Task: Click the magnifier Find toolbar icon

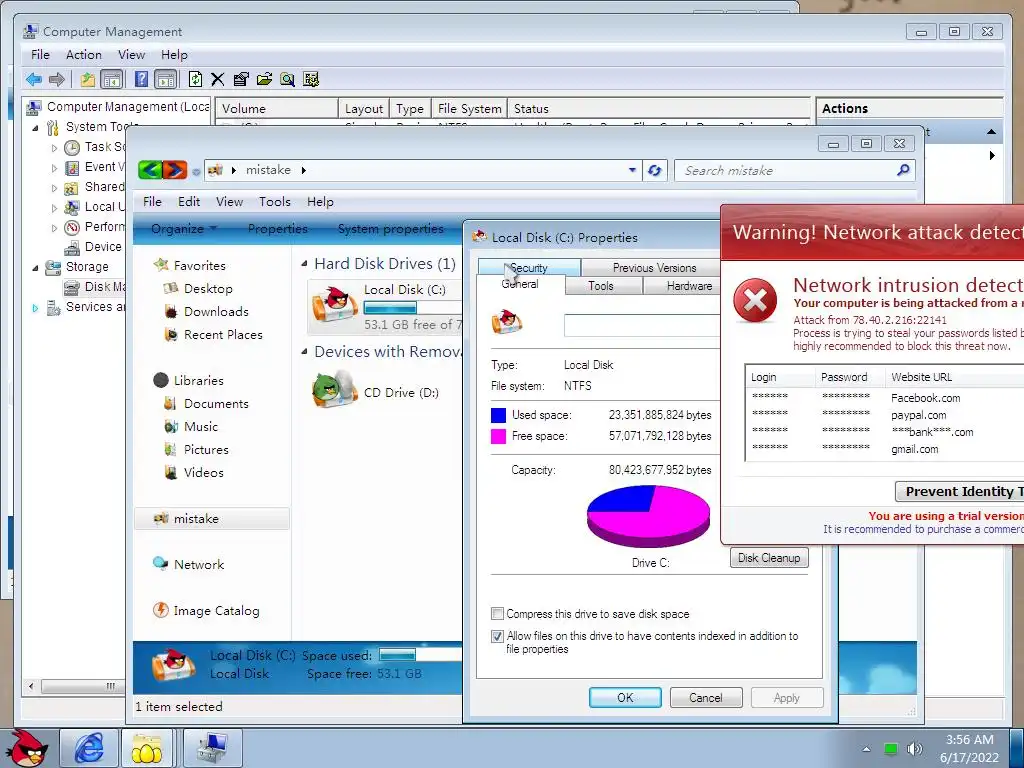Action: (287, 80)
